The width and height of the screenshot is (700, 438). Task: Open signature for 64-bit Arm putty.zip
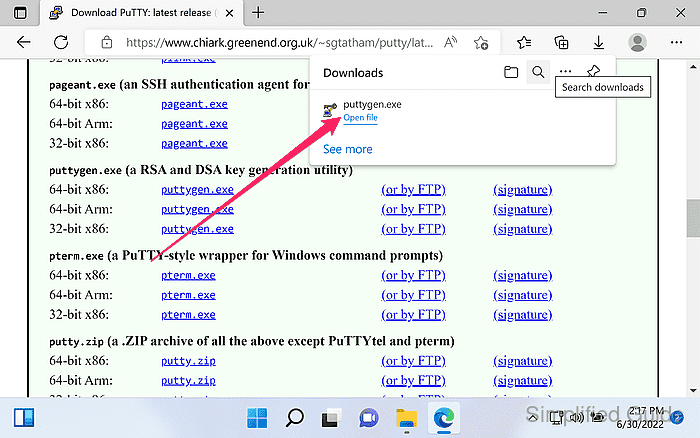(523, 380)
